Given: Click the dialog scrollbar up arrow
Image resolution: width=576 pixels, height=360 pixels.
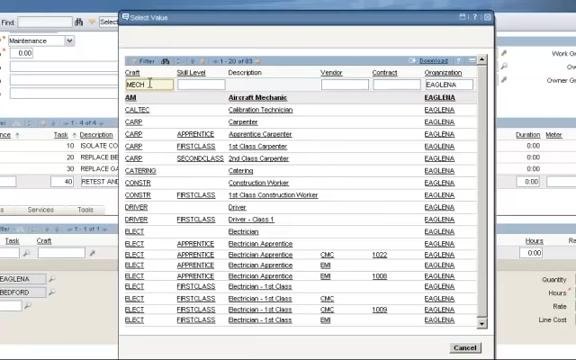Looking at the screenshot, I should pos(482,59).
